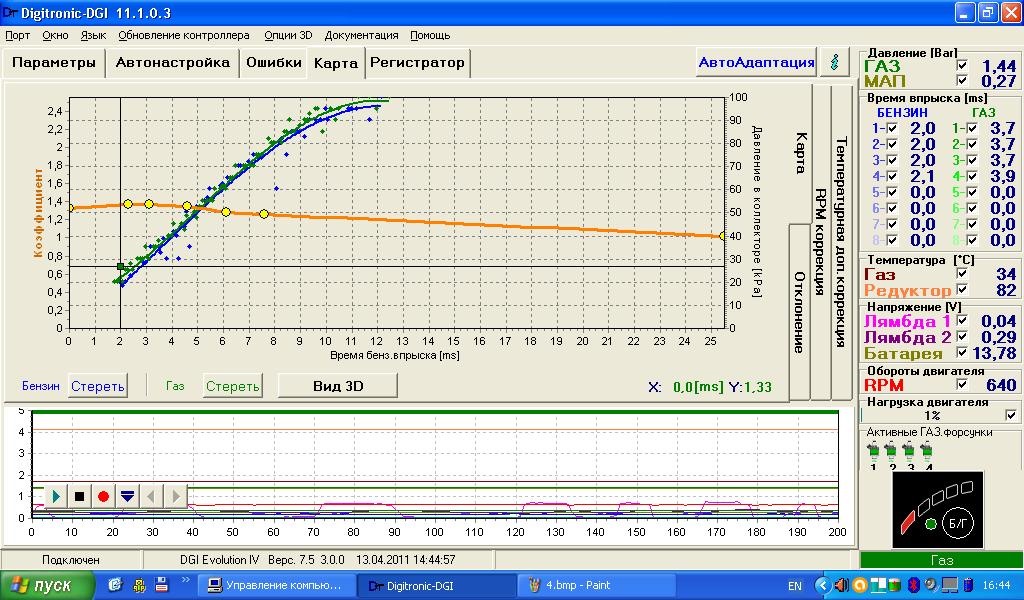Start playback with the teal play arrow

(56, 496)
